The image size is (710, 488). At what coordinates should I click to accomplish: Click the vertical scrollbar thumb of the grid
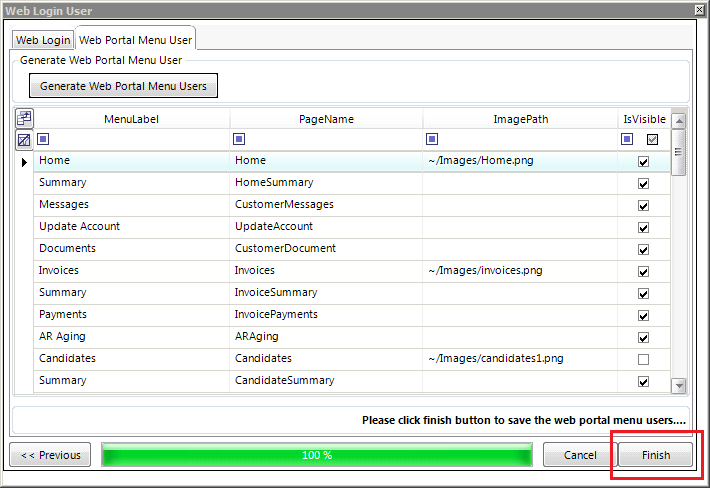coord(678,152)
